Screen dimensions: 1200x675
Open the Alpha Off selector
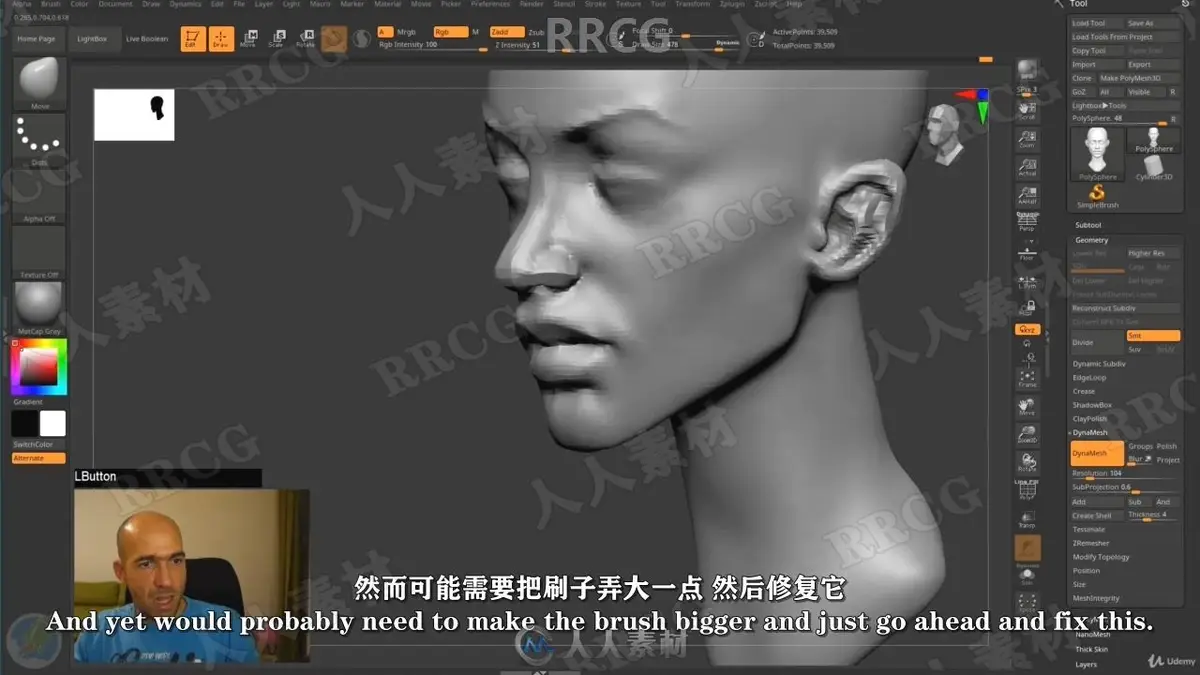click(40, 196)
